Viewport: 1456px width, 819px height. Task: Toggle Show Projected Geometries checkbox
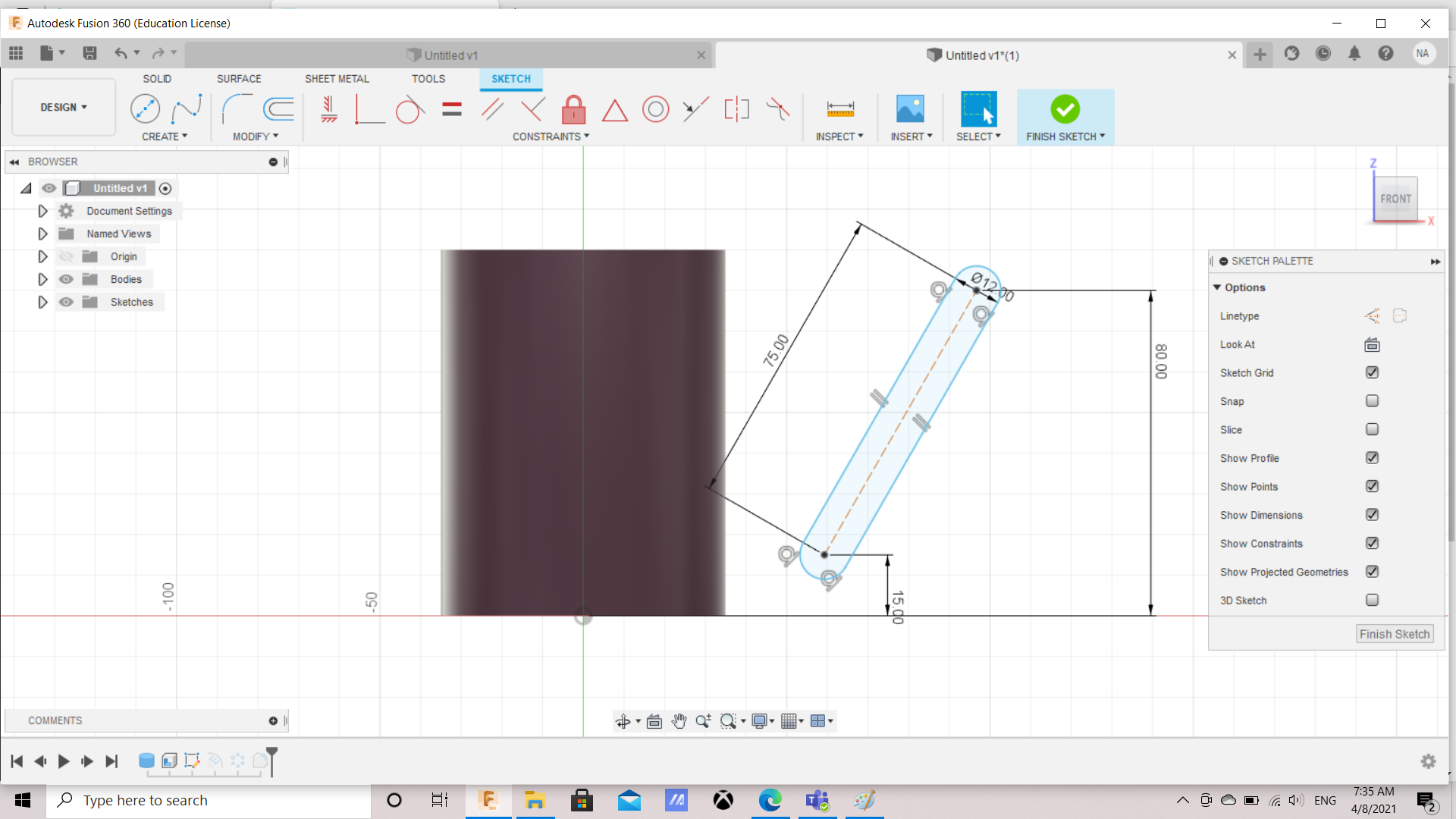coord(1372,572)
